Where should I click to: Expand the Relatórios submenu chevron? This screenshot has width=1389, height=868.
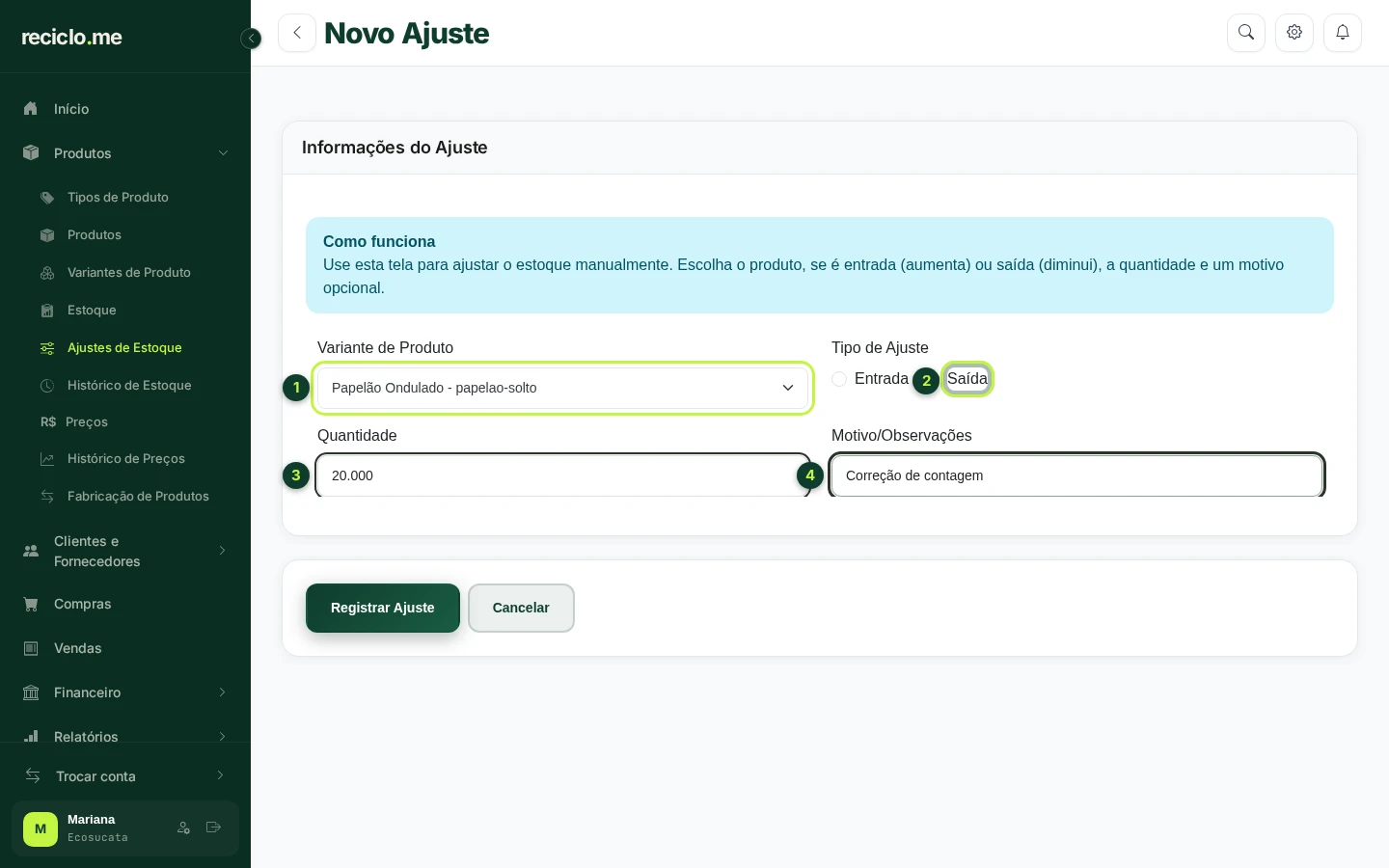[x=223, y=737]
